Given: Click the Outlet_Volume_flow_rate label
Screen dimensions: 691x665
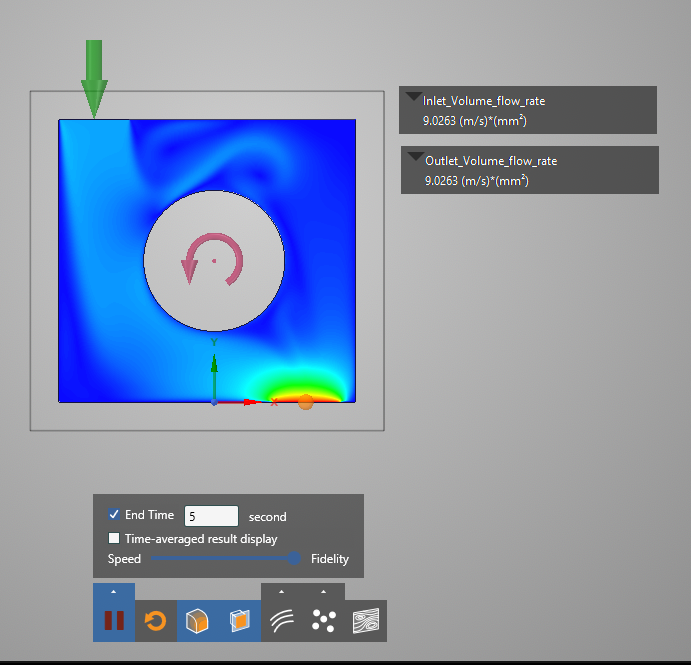Looking at the screenshot, I should click(491, 161).
